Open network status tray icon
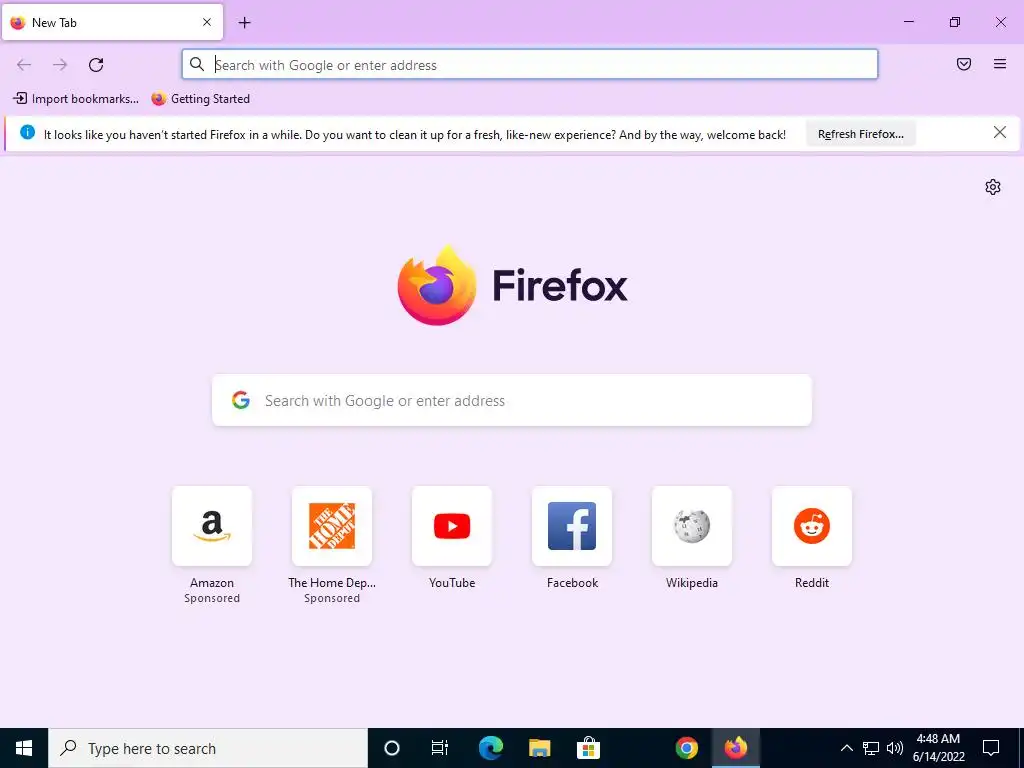 pyautogui.click(x=871, y=748)
